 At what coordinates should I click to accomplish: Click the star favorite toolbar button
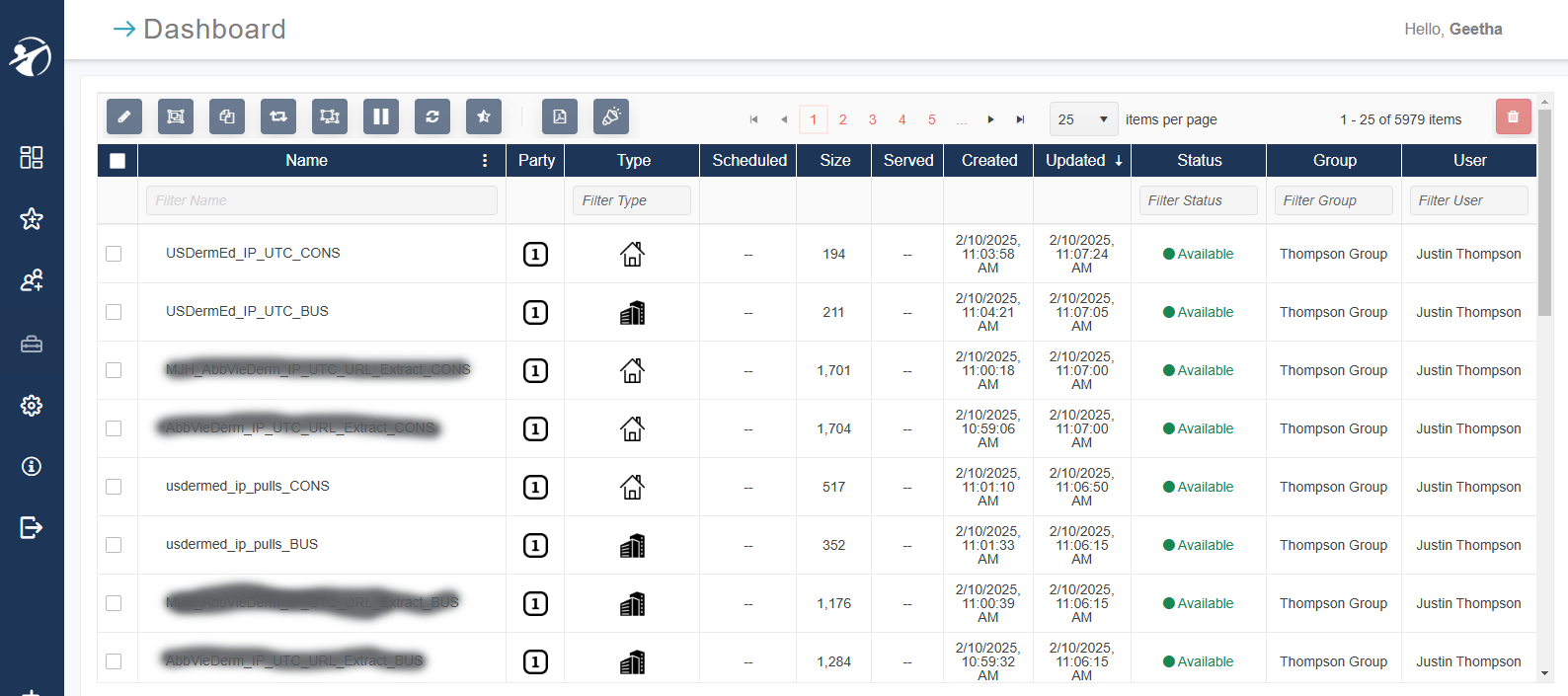(484, 116)
